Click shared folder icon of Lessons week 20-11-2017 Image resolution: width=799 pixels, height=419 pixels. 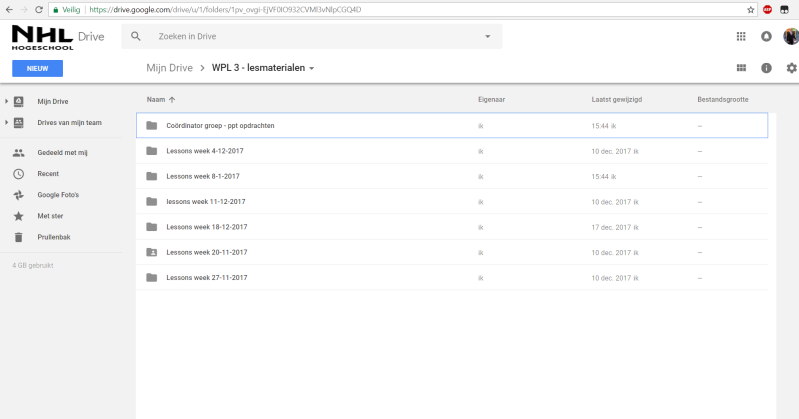pos(152,252)
